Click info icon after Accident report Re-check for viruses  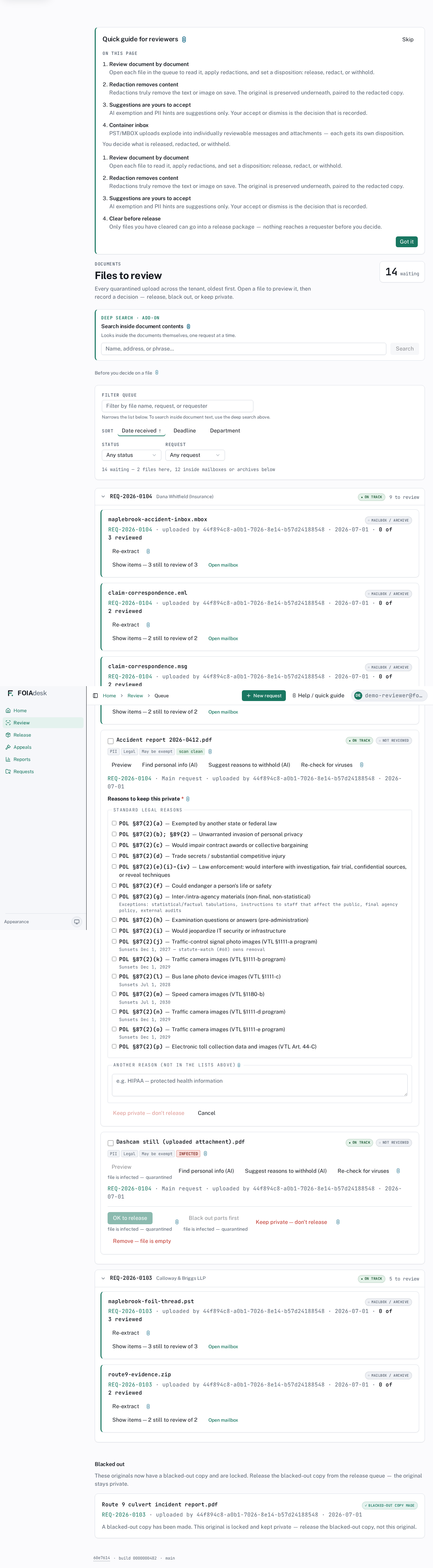pyautogui.click(x=362, y=765)
